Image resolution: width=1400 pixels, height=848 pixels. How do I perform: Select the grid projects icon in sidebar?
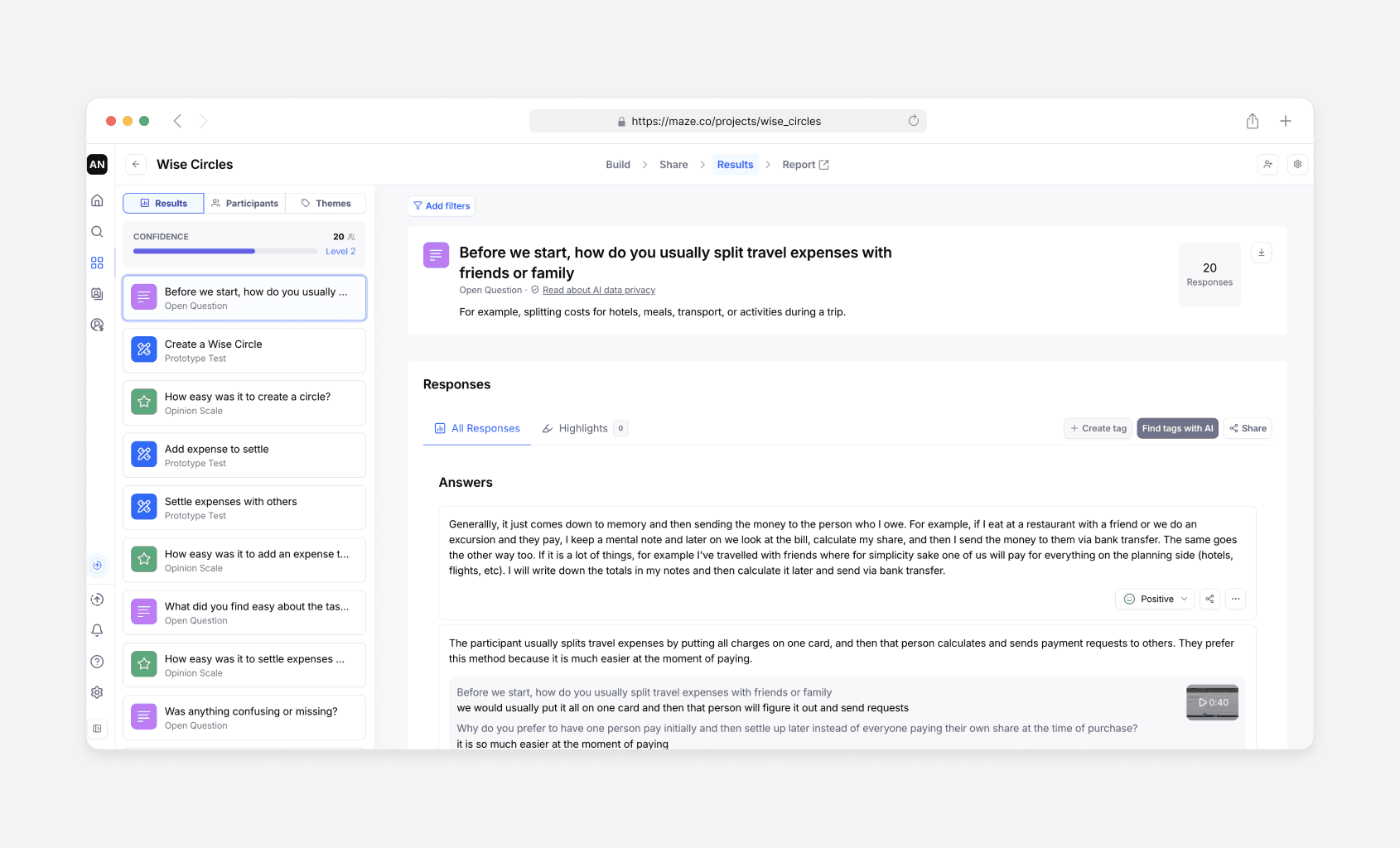[x=97, y=263]
